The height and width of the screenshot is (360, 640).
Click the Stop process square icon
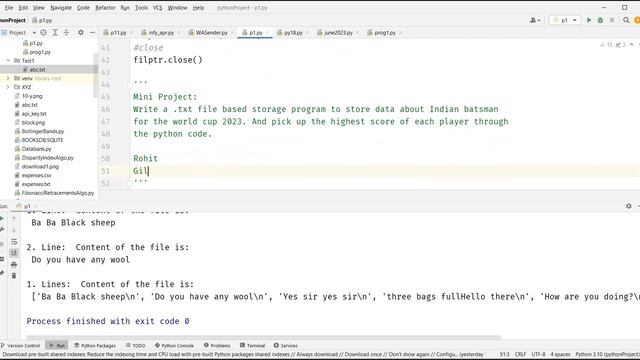coord(611,20)
